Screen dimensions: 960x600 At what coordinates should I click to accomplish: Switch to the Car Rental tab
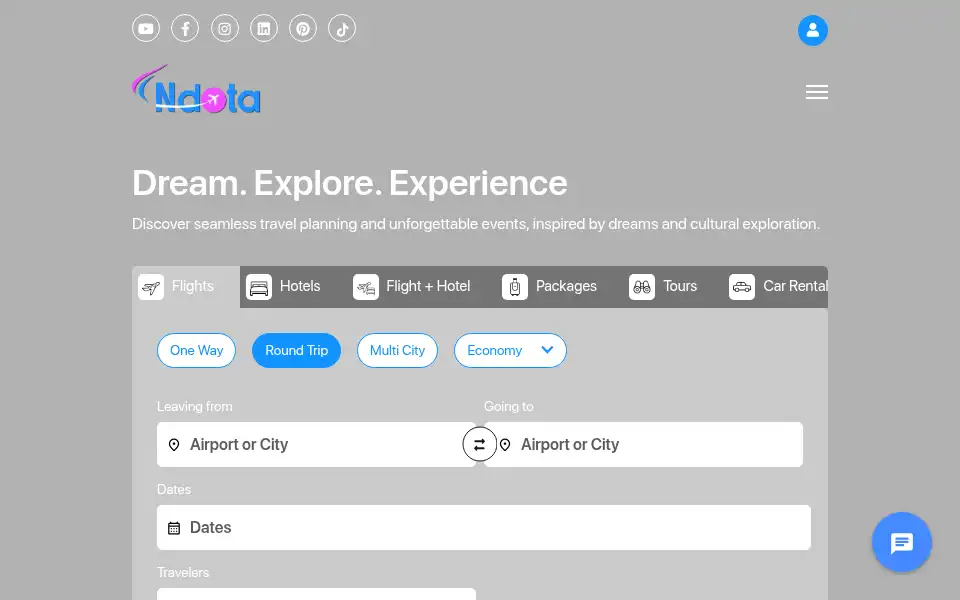pos(778,287)
